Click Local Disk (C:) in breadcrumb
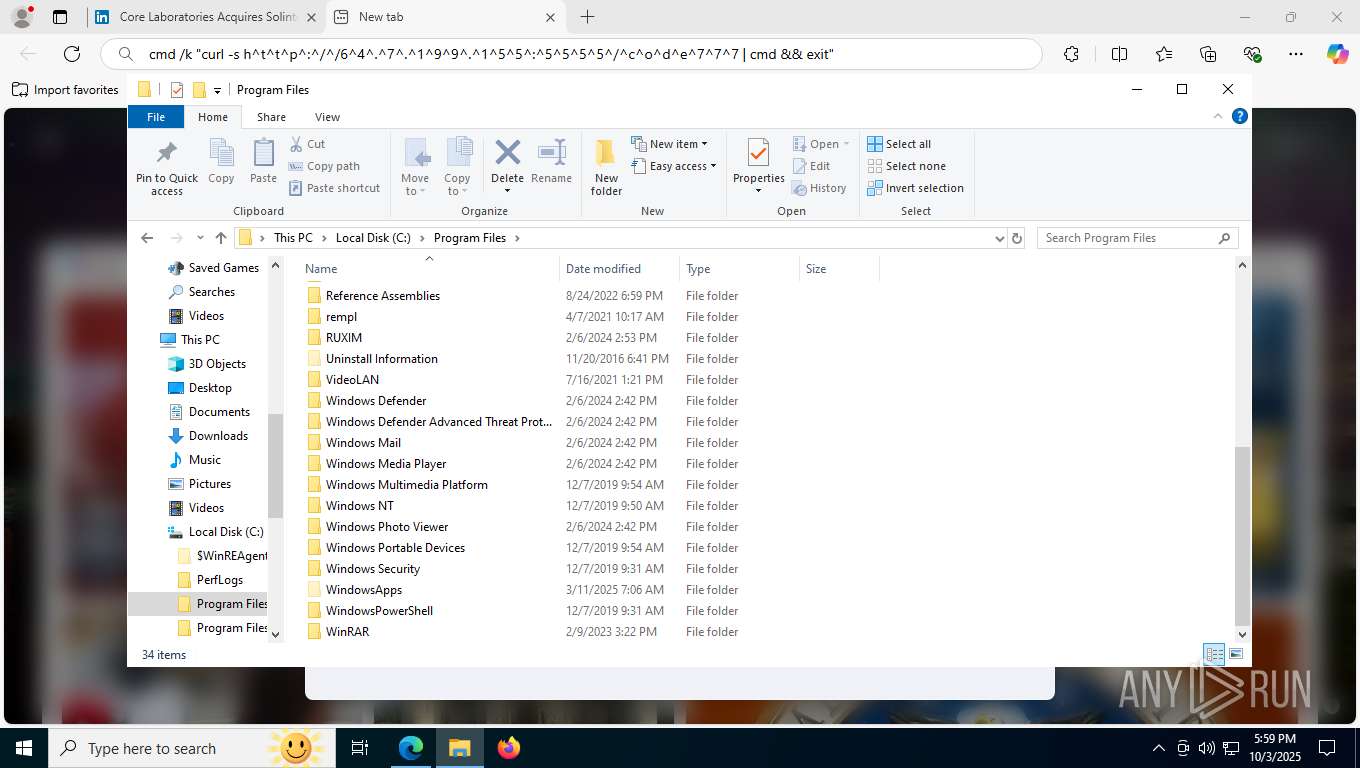The width and height of the screenshot is (1360, 768). pyautogui.click(x=372, y=238)
